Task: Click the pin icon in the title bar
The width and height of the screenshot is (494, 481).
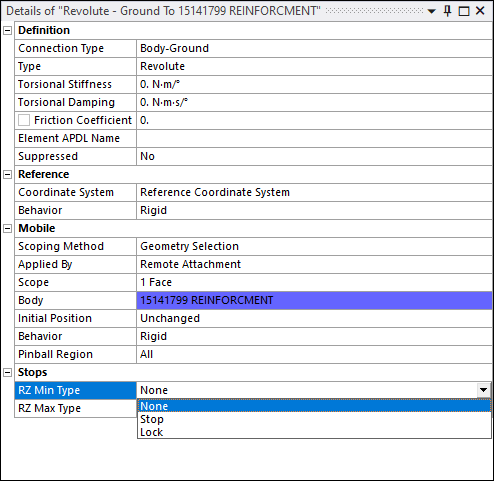Action: [447, 11]
